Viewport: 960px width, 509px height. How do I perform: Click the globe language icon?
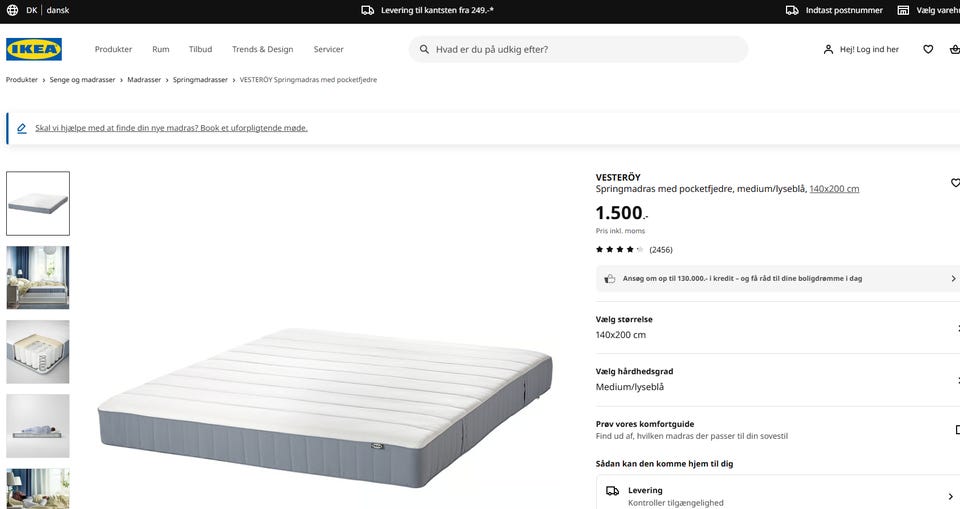tap(12, 10)
